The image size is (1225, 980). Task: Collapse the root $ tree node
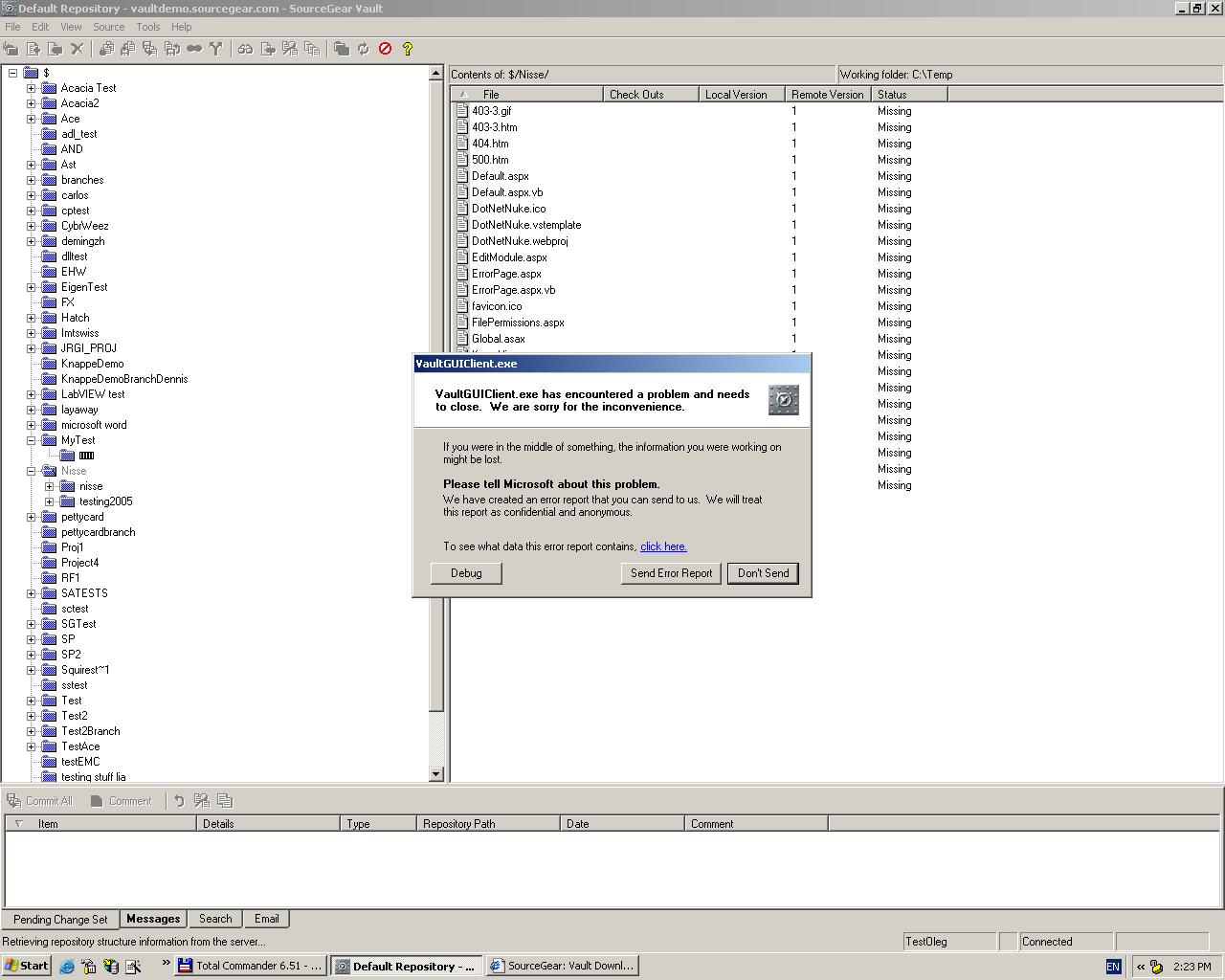coord(12,73)
